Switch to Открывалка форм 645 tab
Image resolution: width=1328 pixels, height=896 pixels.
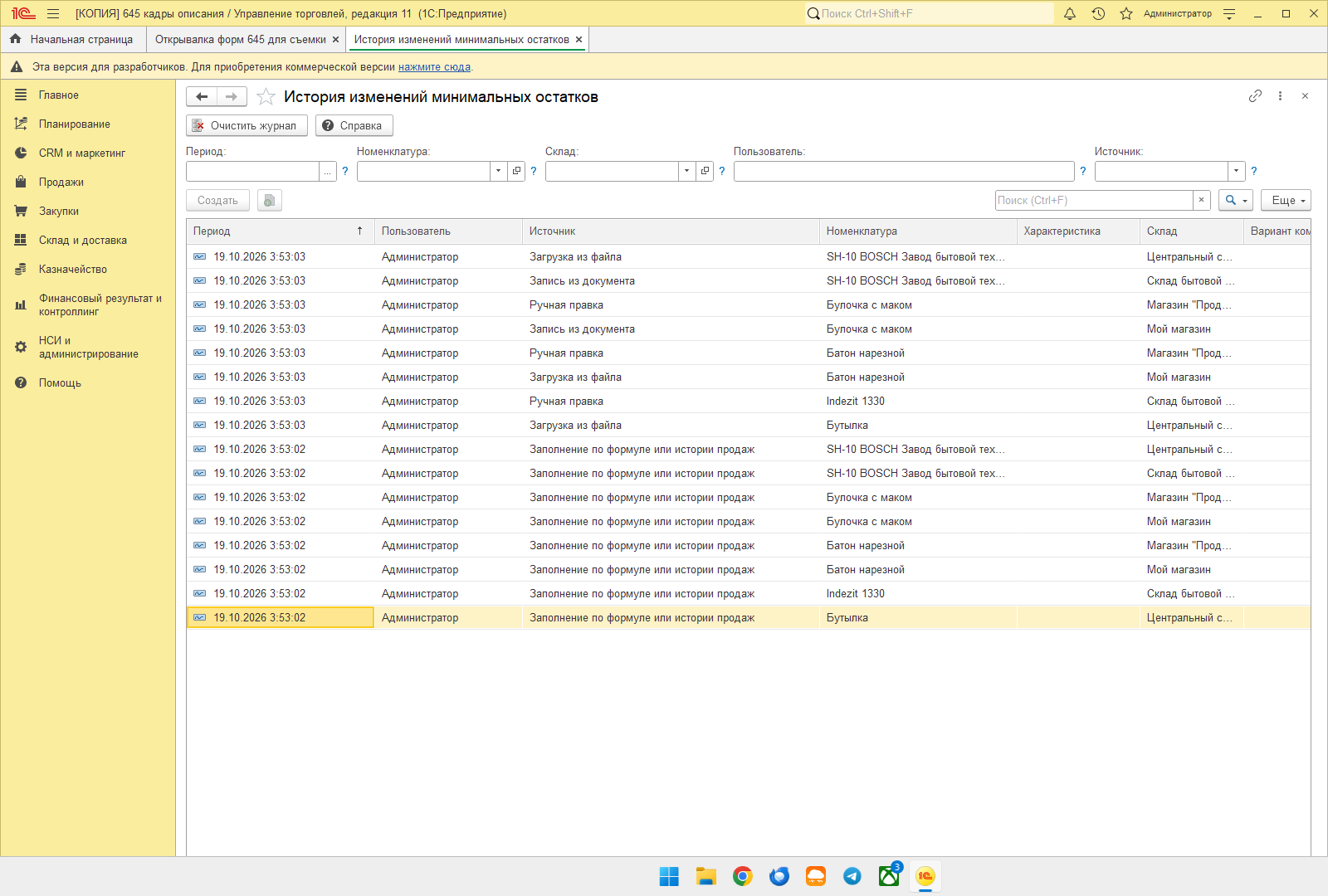point(240,39)
